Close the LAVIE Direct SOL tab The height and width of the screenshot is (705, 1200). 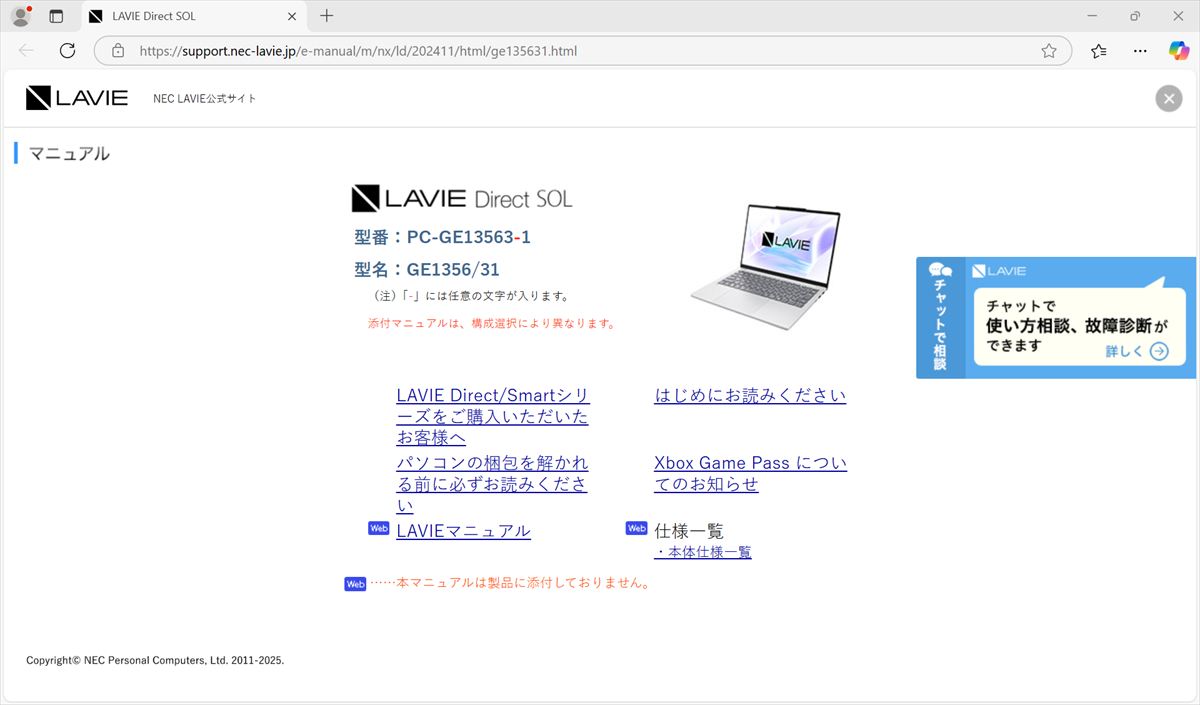(292, 16)
